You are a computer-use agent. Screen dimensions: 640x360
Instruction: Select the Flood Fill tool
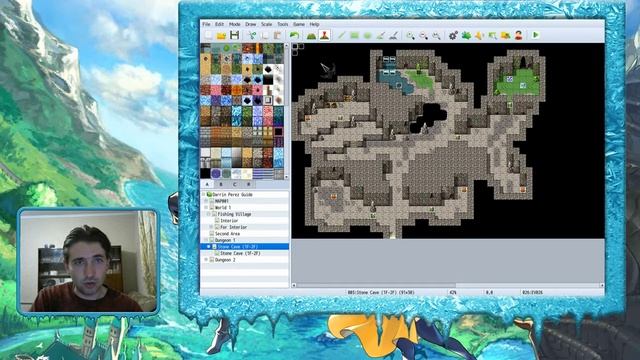380,36
